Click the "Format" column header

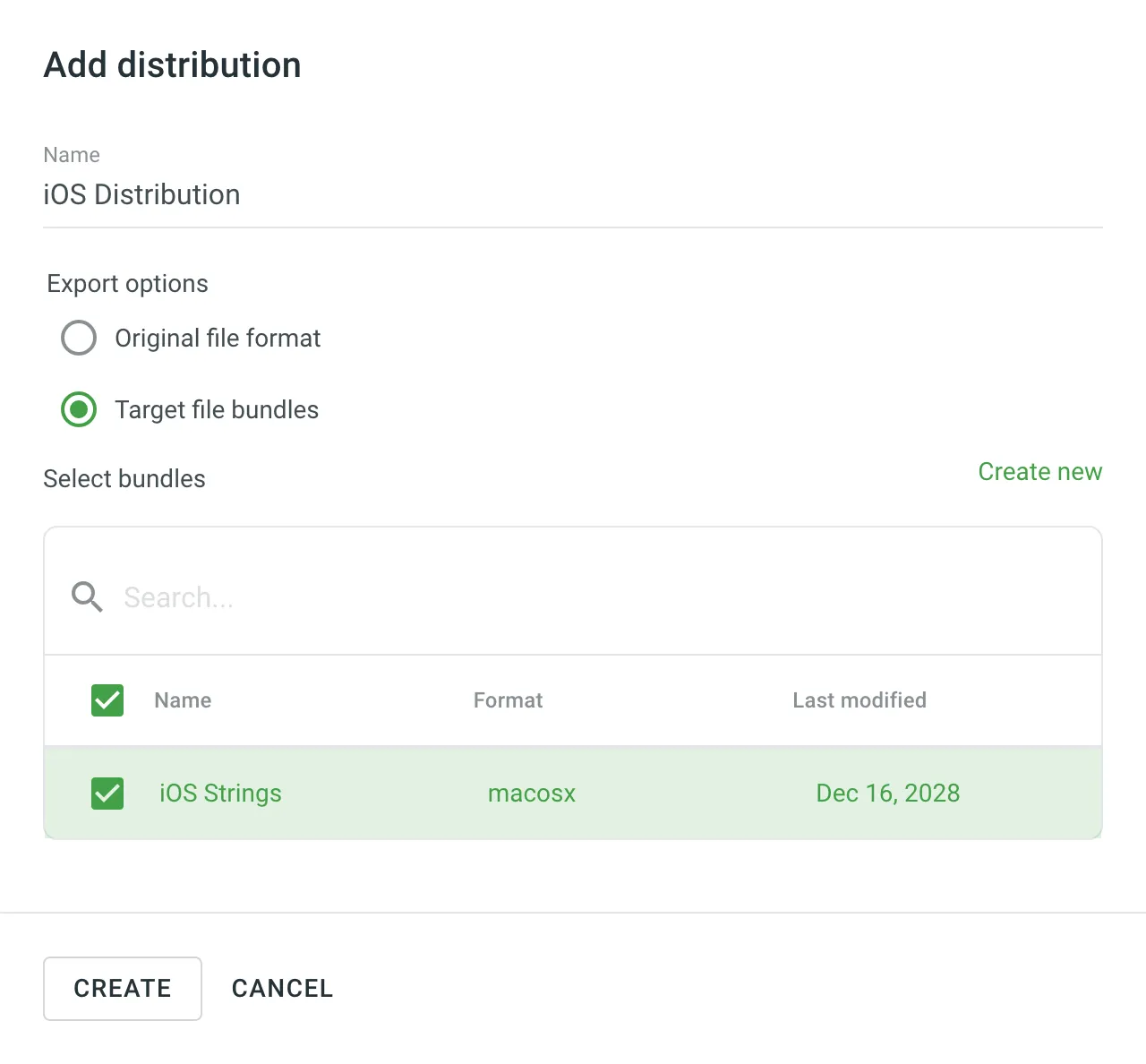click(508, 699)
